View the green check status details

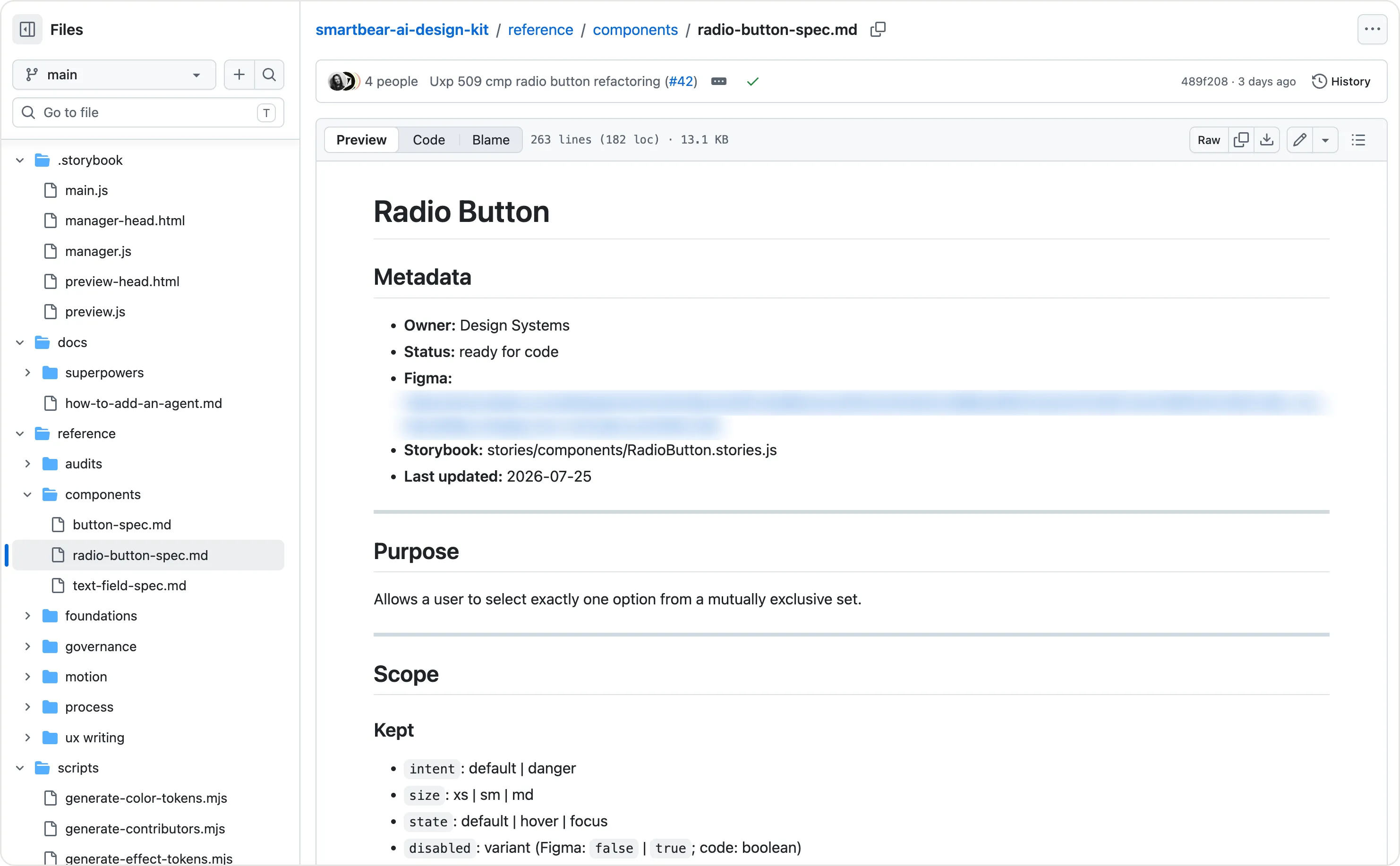click(753, 81)
